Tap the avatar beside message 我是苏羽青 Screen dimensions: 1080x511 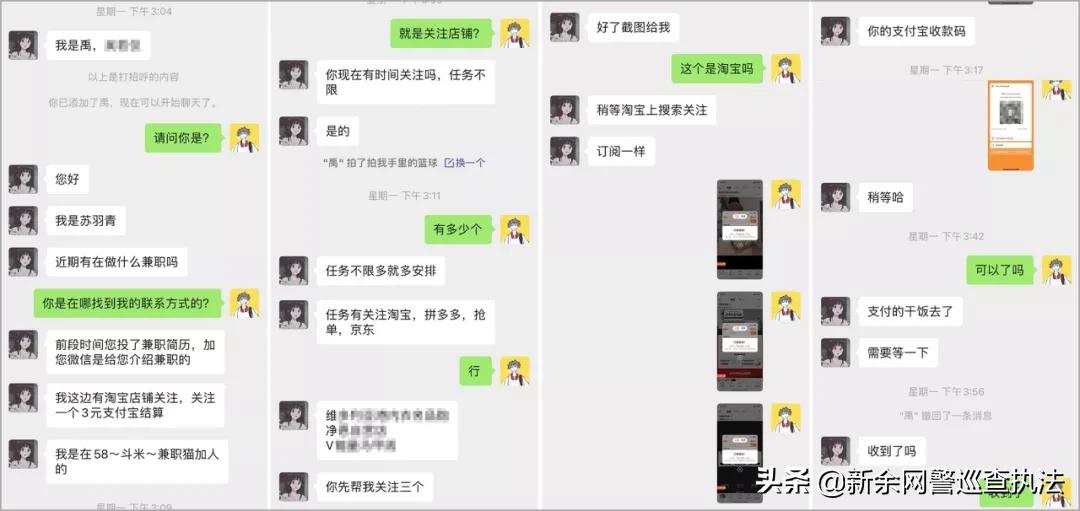point(23,220)
